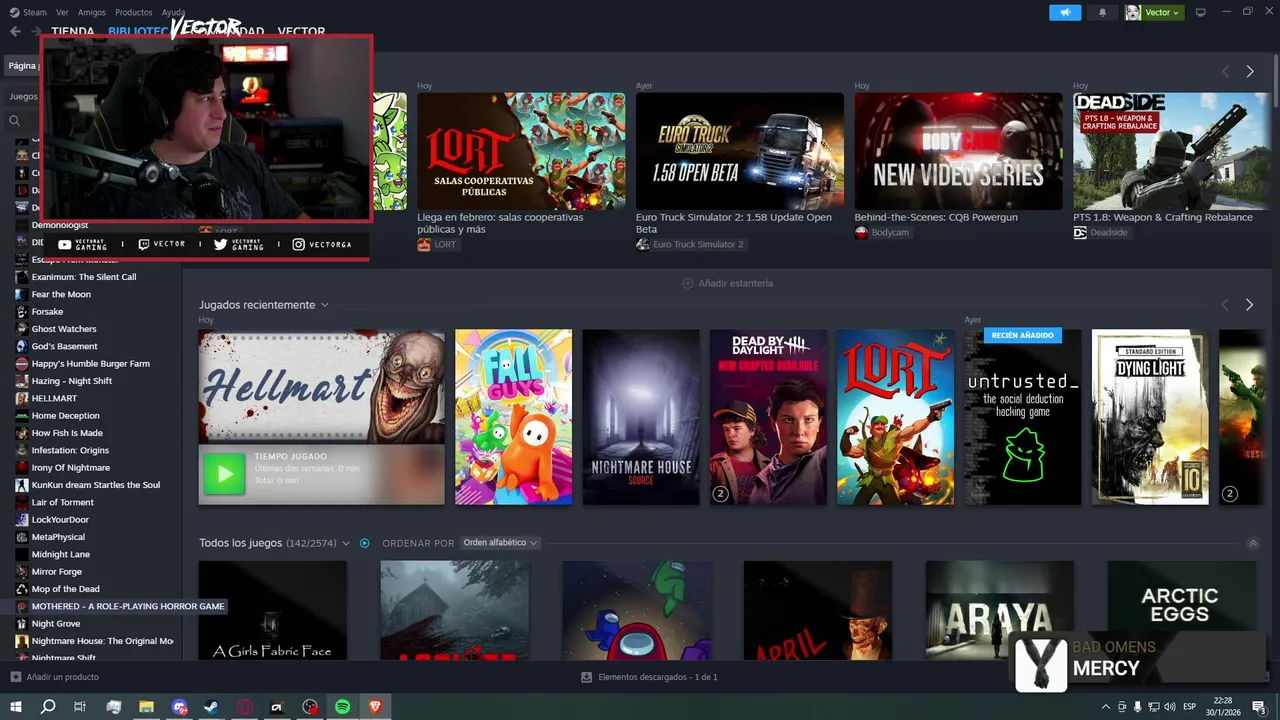Image resolution: width=1280 pixels, height=720 pixels.
Task: Show next recently played games arrow
Action: tap(1249, 304)
